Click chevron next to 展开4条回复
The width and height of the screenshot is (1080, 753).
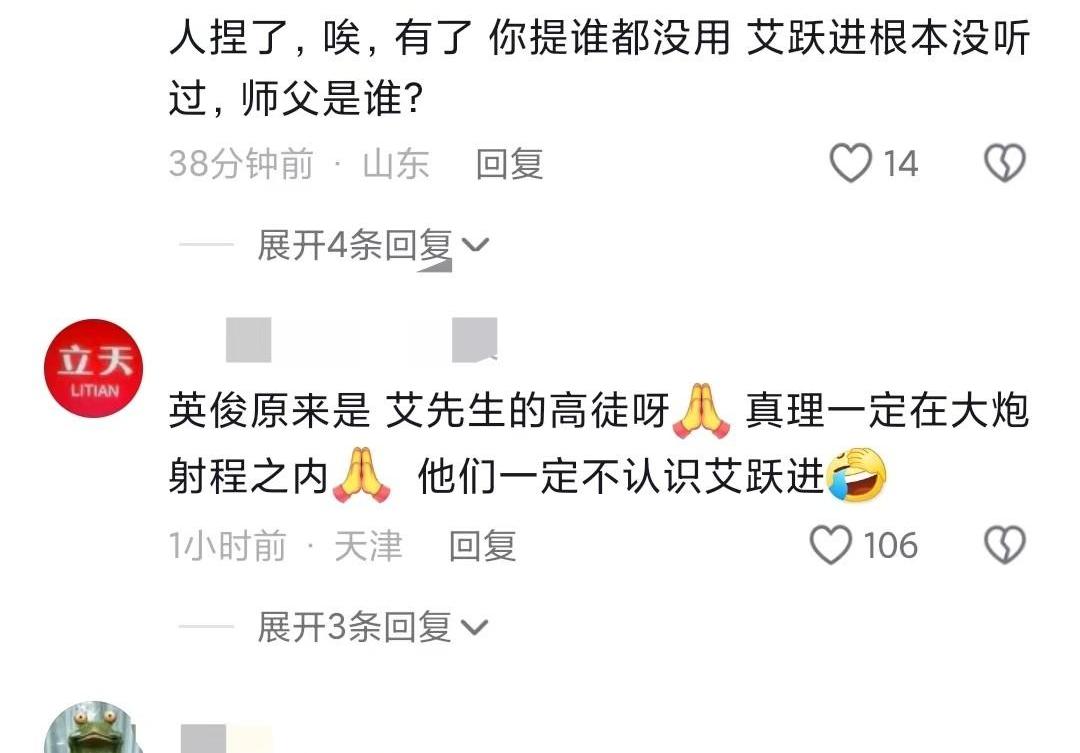pos(475,246)
